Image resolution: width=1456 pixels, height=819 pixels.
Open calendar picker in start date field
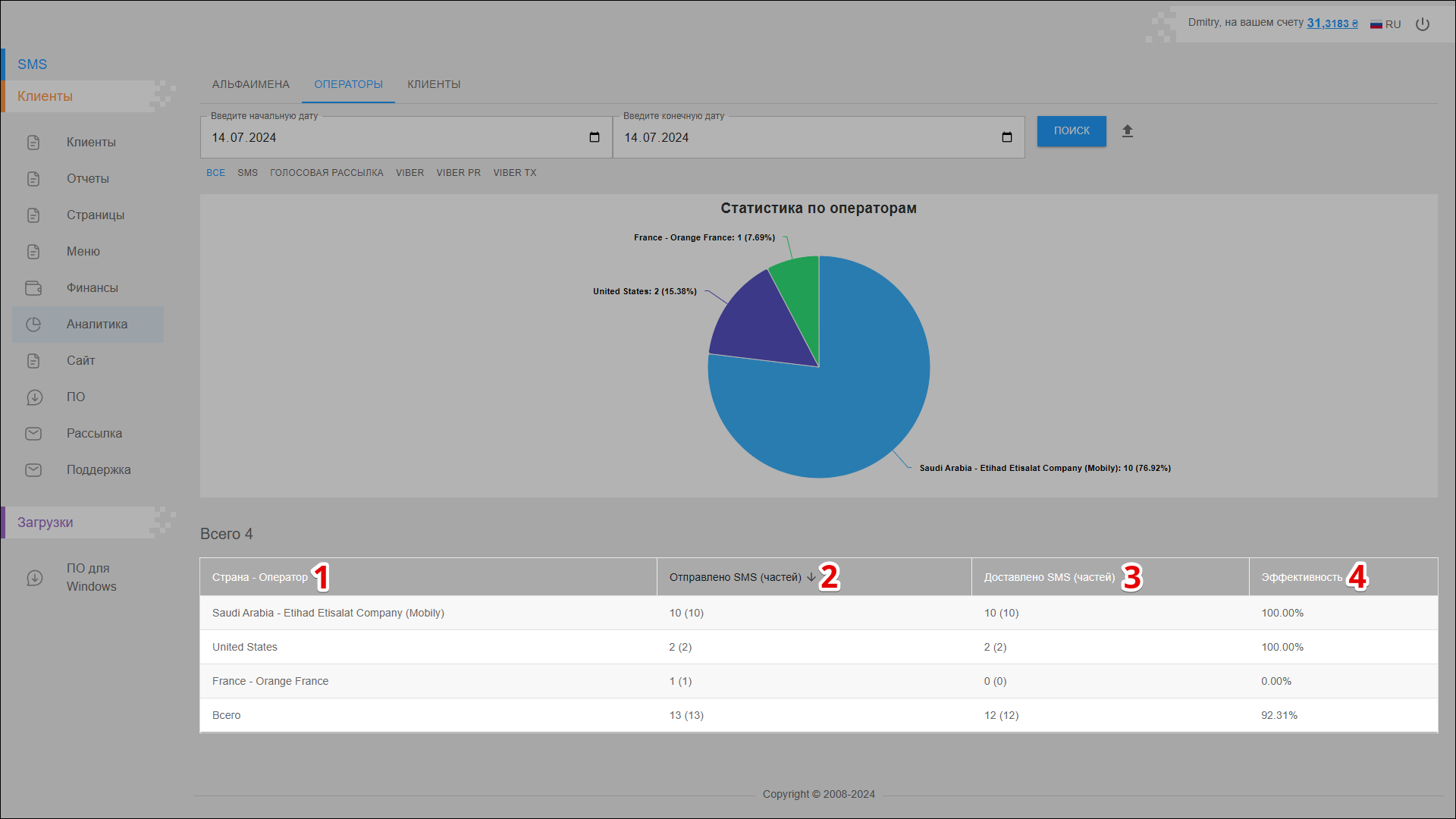tap(595, 137)
